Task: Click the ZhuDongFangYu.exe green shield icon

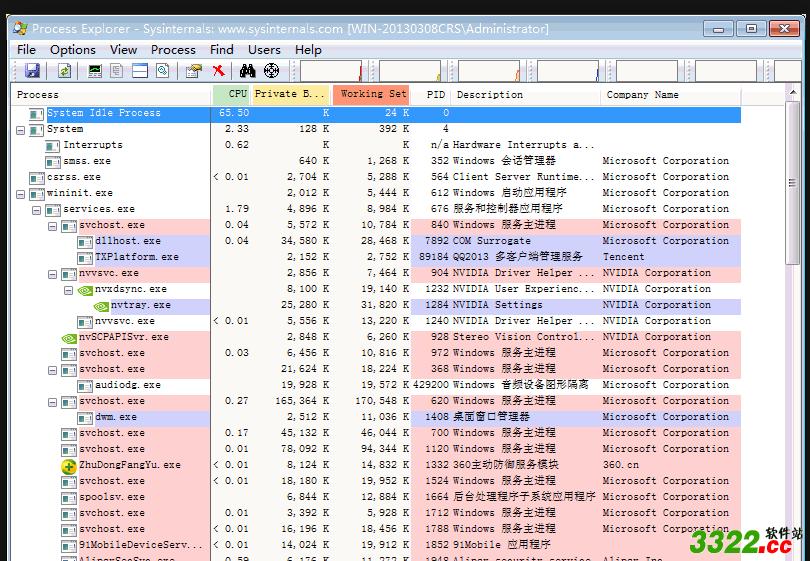Action: pyautogui.click(x=68, y=466)
